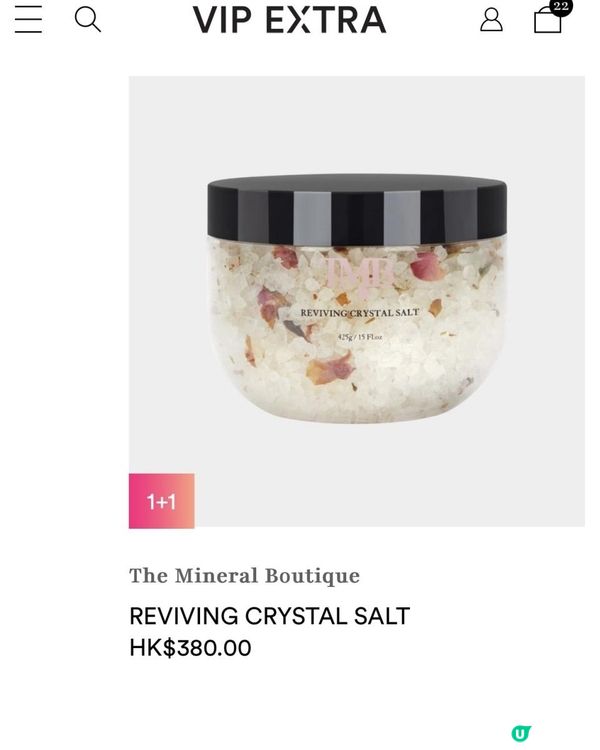Screen dimensions: 600x750
Task: Click the black lid of the jar
Action: coord(357,209)
